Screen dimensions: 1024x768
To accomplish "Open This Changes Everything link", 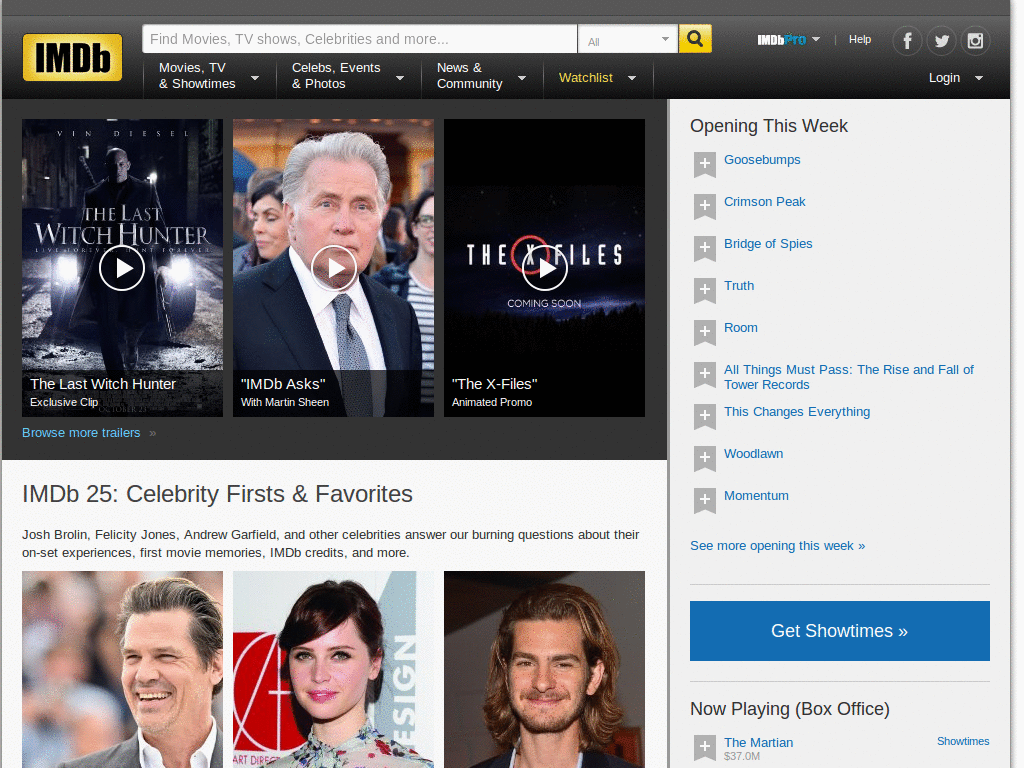I will coord(797,411).
